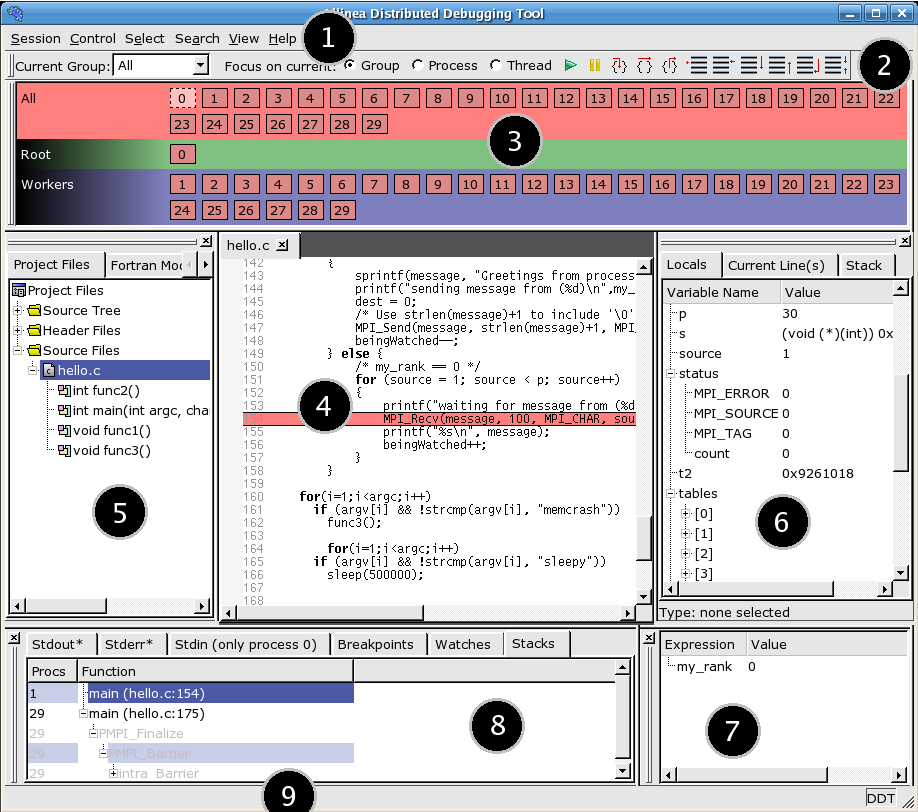918x812 pixels.
Task: Click the hello.c file icon in tree
Action: tap(49, 371)
